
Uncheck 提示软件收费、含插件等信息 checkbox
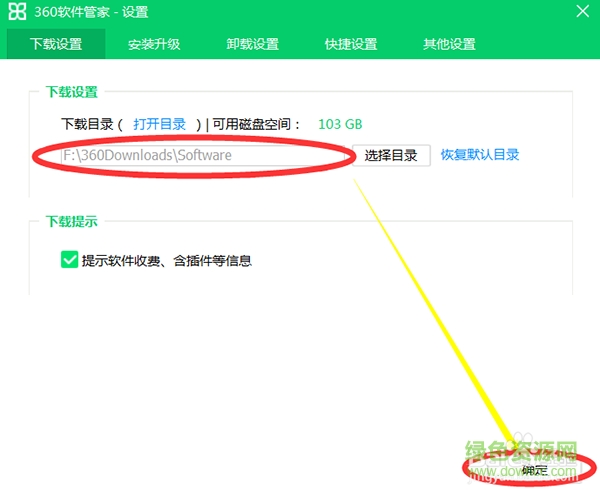(69, 260)
